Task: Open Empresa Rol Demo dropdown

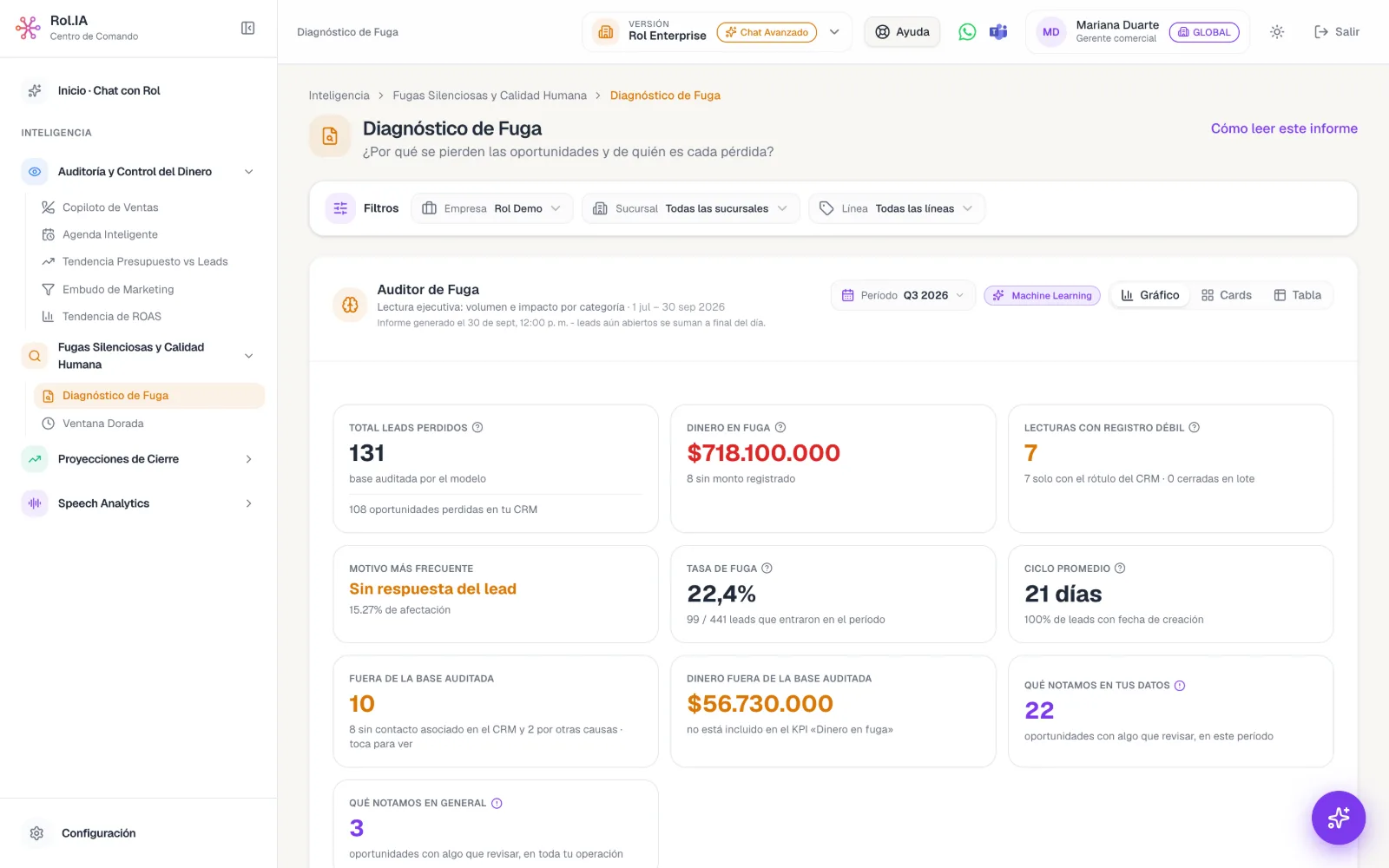Action: [492, 208]
